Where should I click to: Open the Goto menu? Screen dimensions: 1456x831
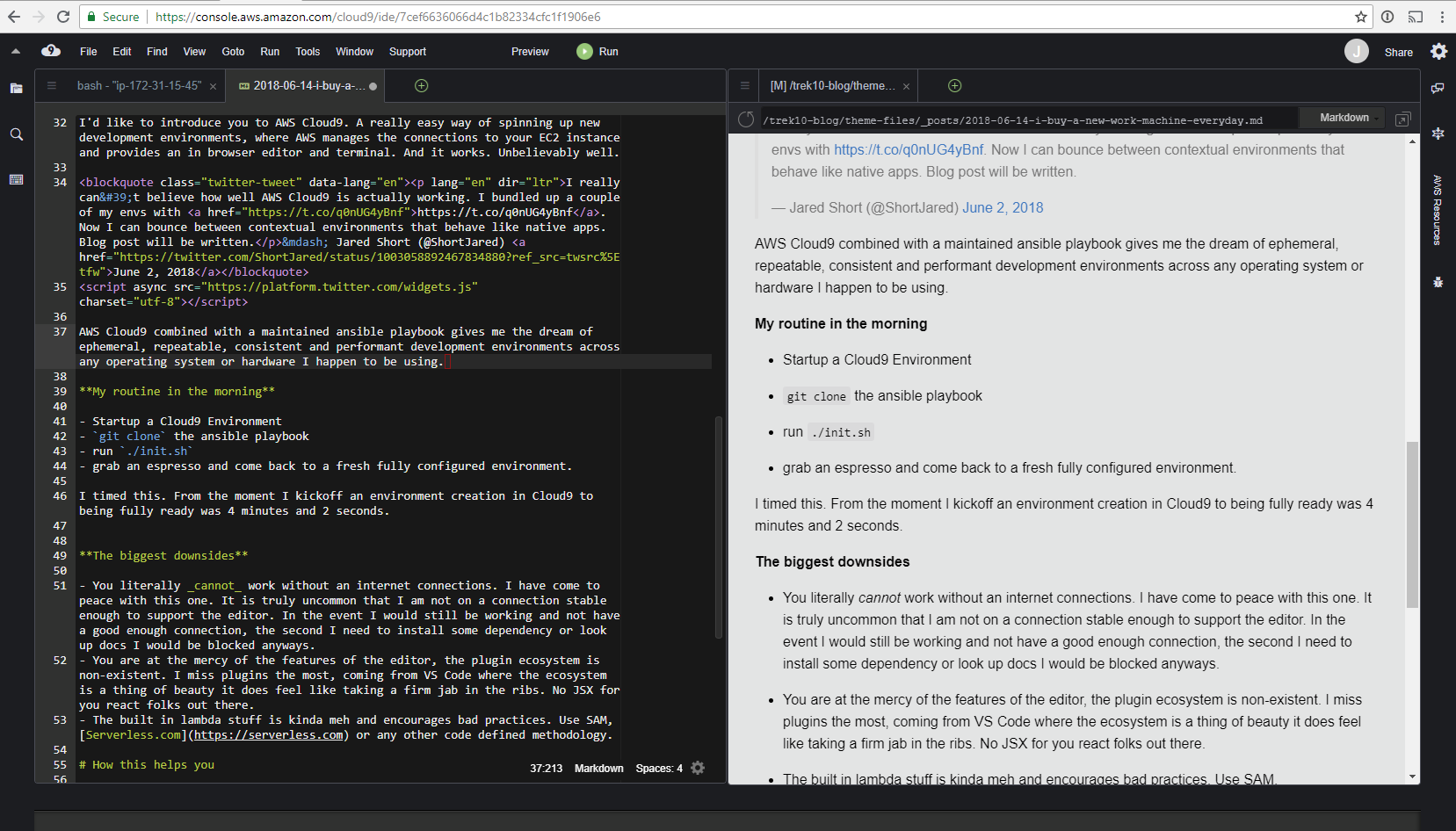click(x=233, y=52)
